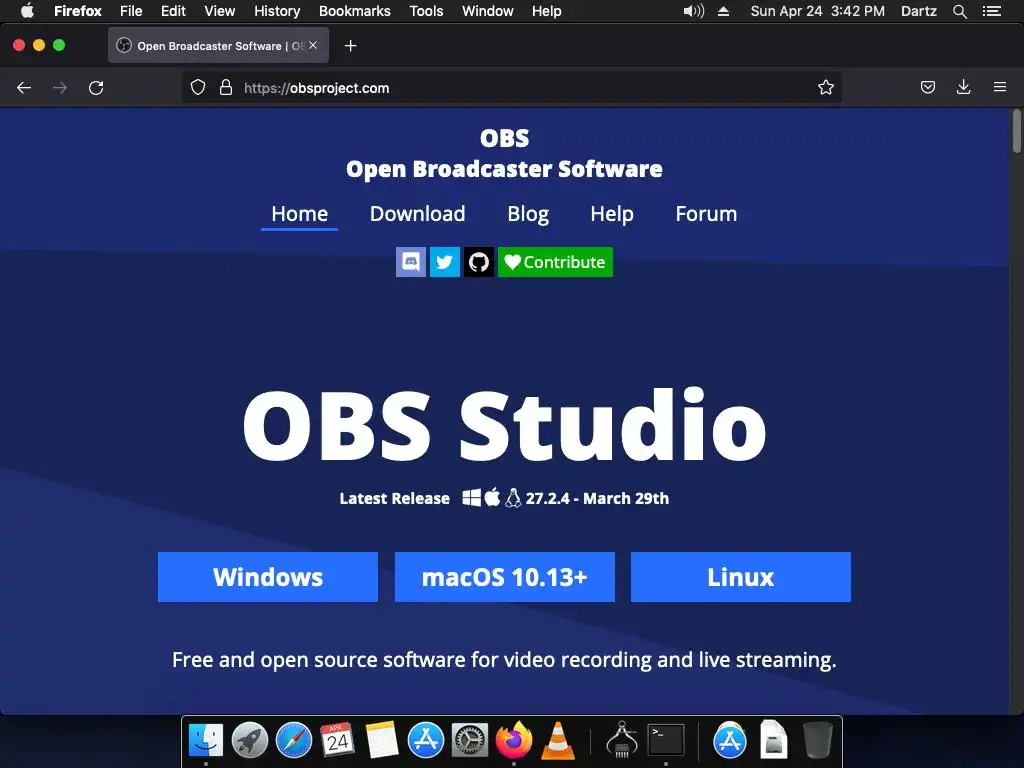Open the Trash in the Dock

tap(818, 741)
